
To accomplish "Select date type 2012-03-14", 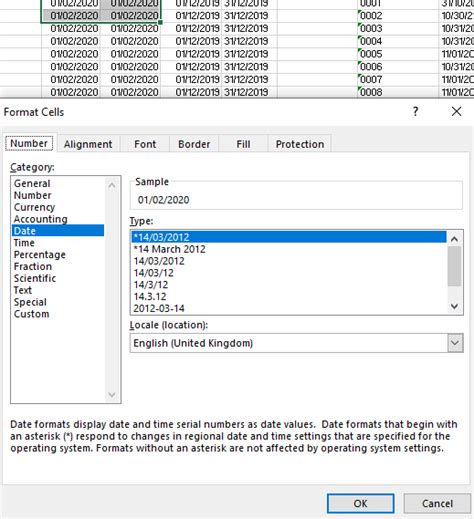I will coord(289,308).
